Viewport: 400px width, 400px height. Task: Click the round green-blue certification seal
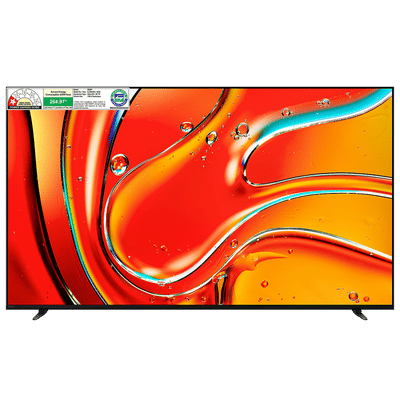coord(119,98)
